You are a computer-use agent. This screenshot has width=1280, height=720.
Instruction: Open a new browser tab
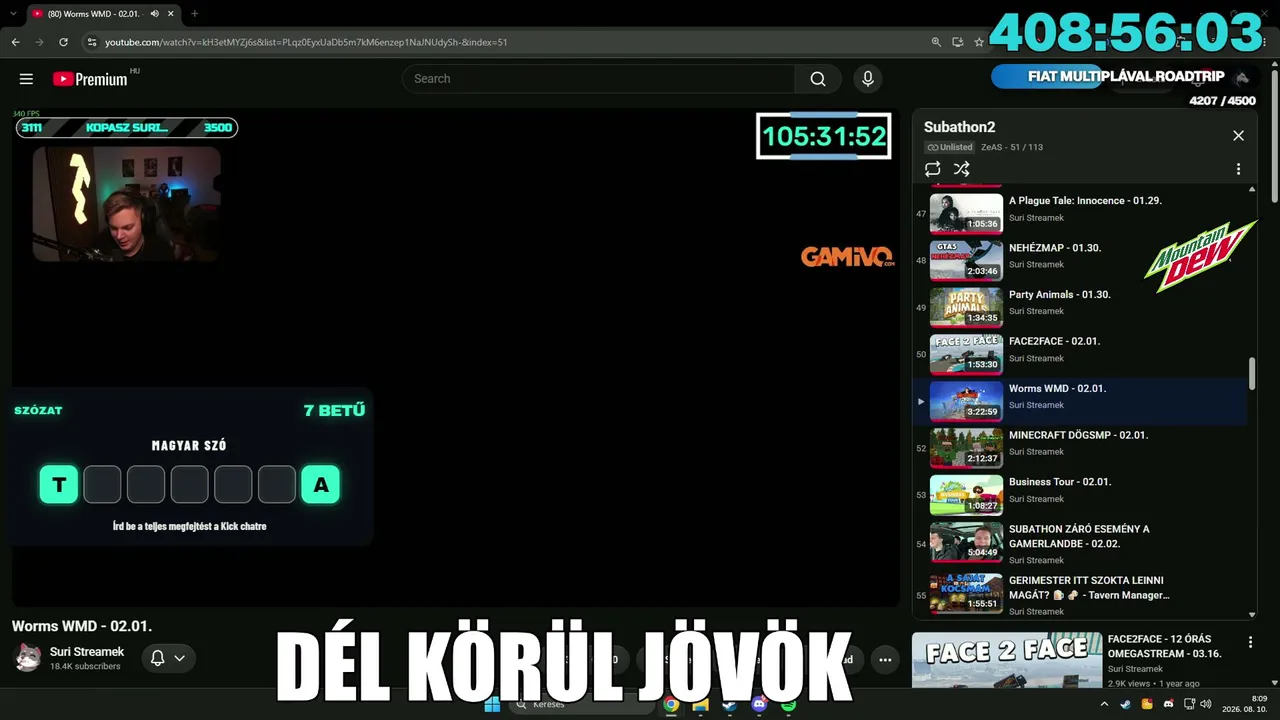[x=194, y=14]
